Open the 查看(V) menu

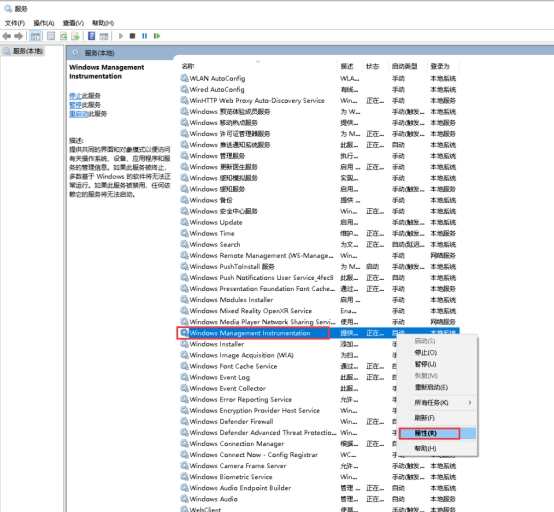click(x=73, y=23)
